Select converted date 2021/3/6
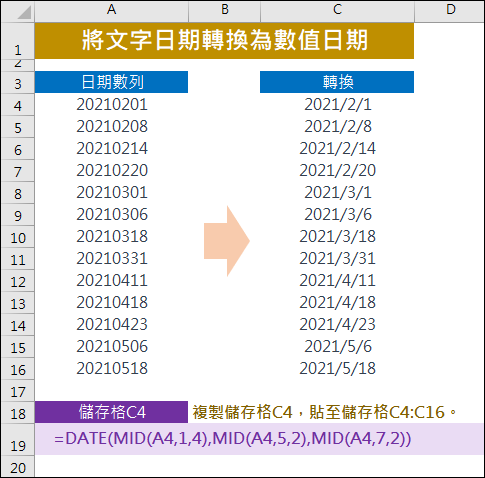 tap(337, 215)
